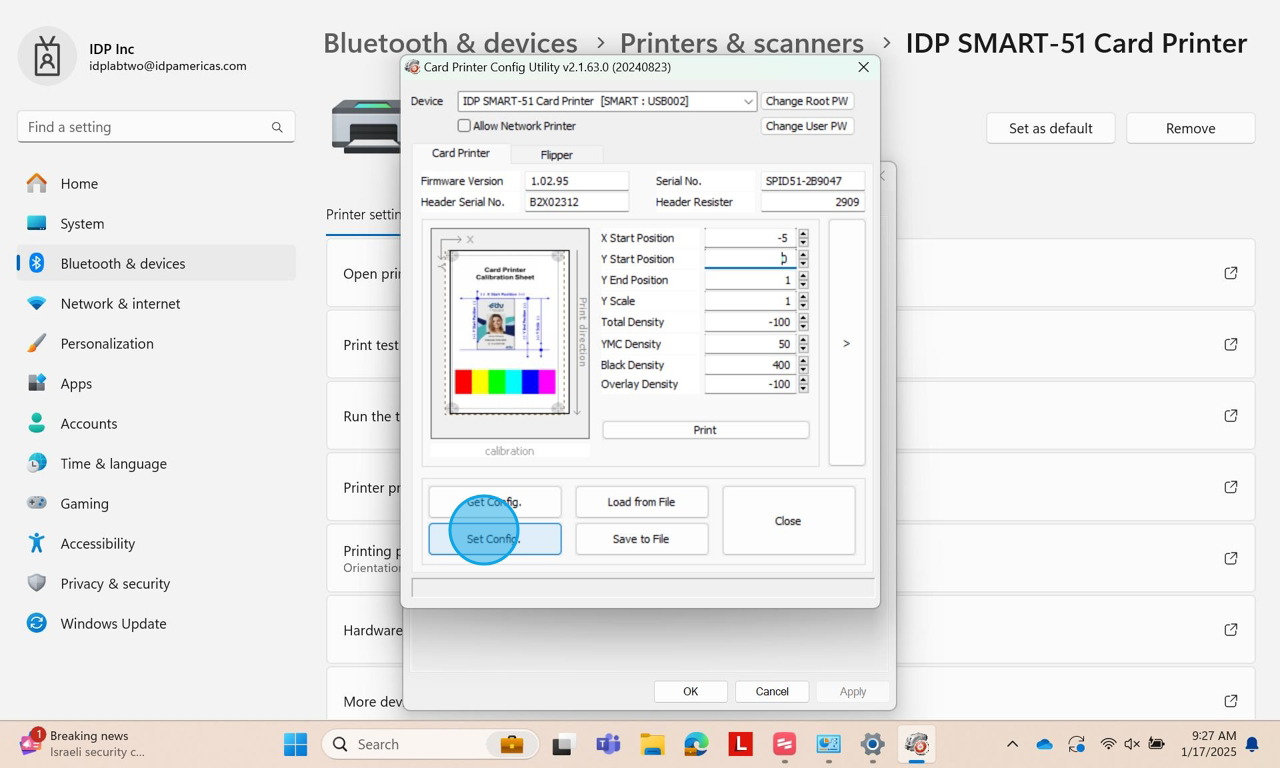This screenshot has height=768, width=1280.
Task: Click the external link icon on the Printing row
Action: coord(1231,558)
